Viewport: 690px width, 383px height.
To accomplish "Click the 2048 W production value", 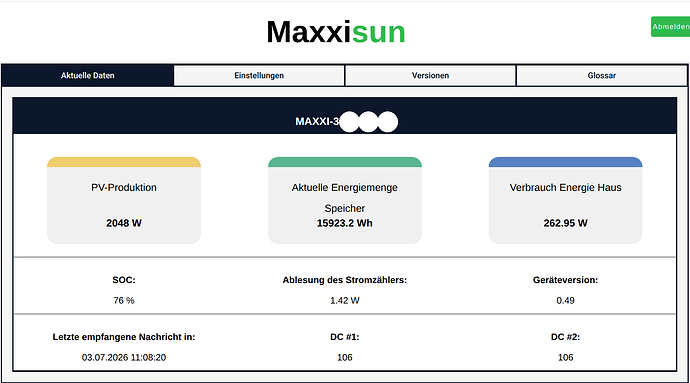I will coord(124,223).
